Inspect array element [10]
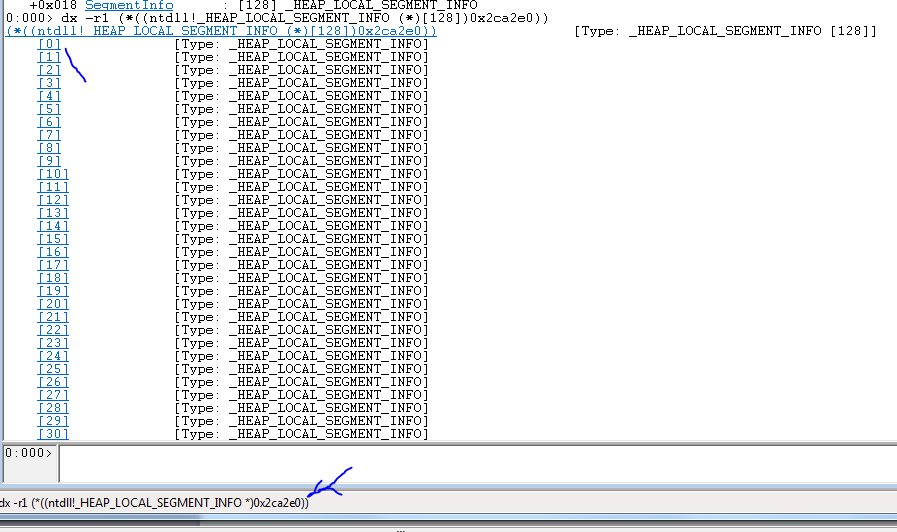This screenshot has height=532, width=897. (x=53, y=174)
